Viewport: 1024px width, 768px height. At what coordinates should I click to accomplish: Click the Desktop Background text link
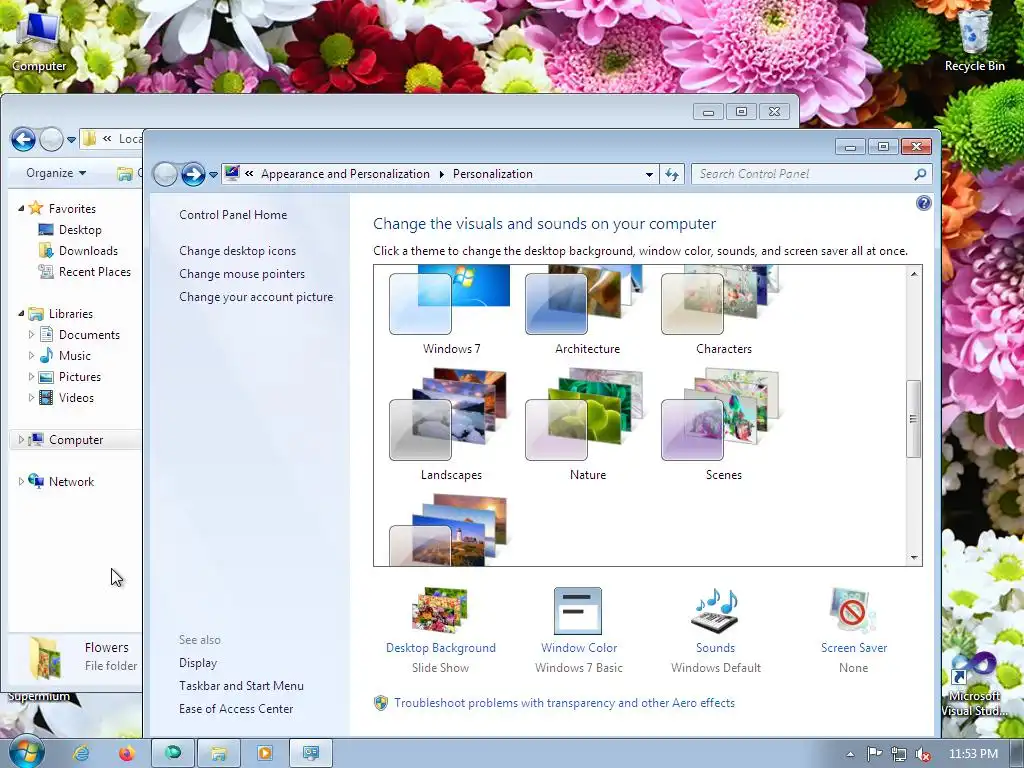coord(441,648)
